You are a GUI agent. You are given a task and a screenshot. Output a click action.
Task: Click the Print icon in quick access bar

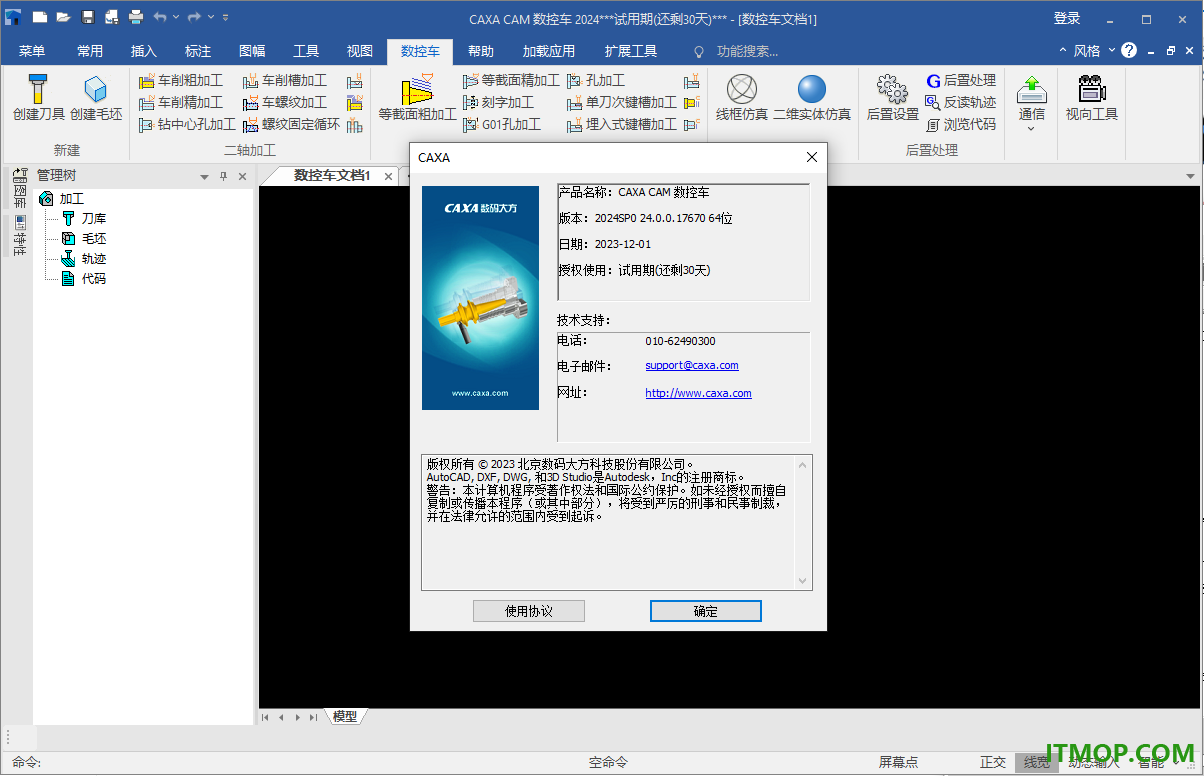click(x=136, y=17)
